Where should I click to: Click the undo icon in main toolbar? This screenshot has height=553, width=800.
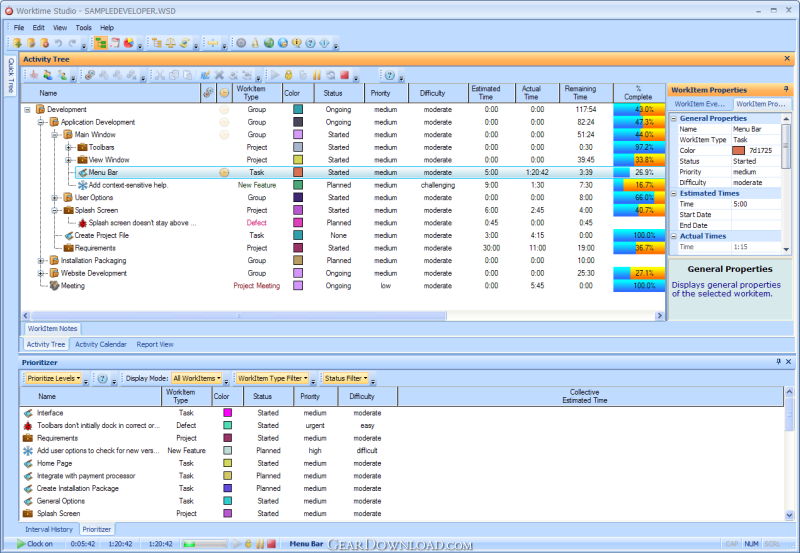(58, 43)
